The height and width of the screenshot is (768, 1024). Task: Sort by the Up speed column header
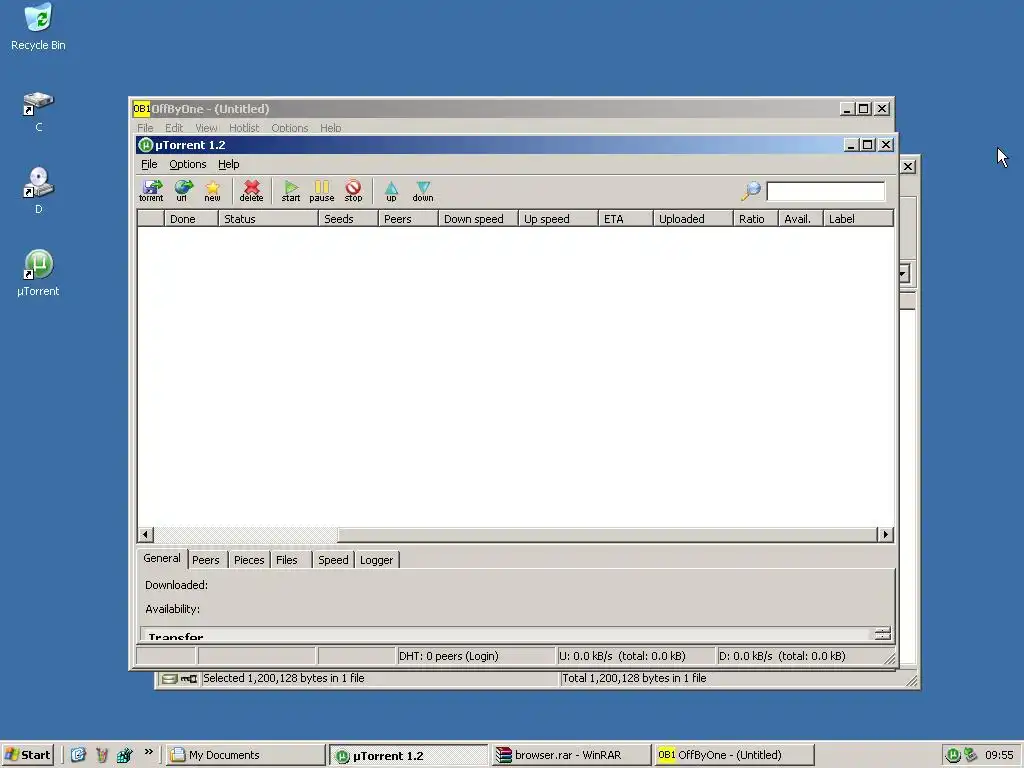(x=558, y=219)
